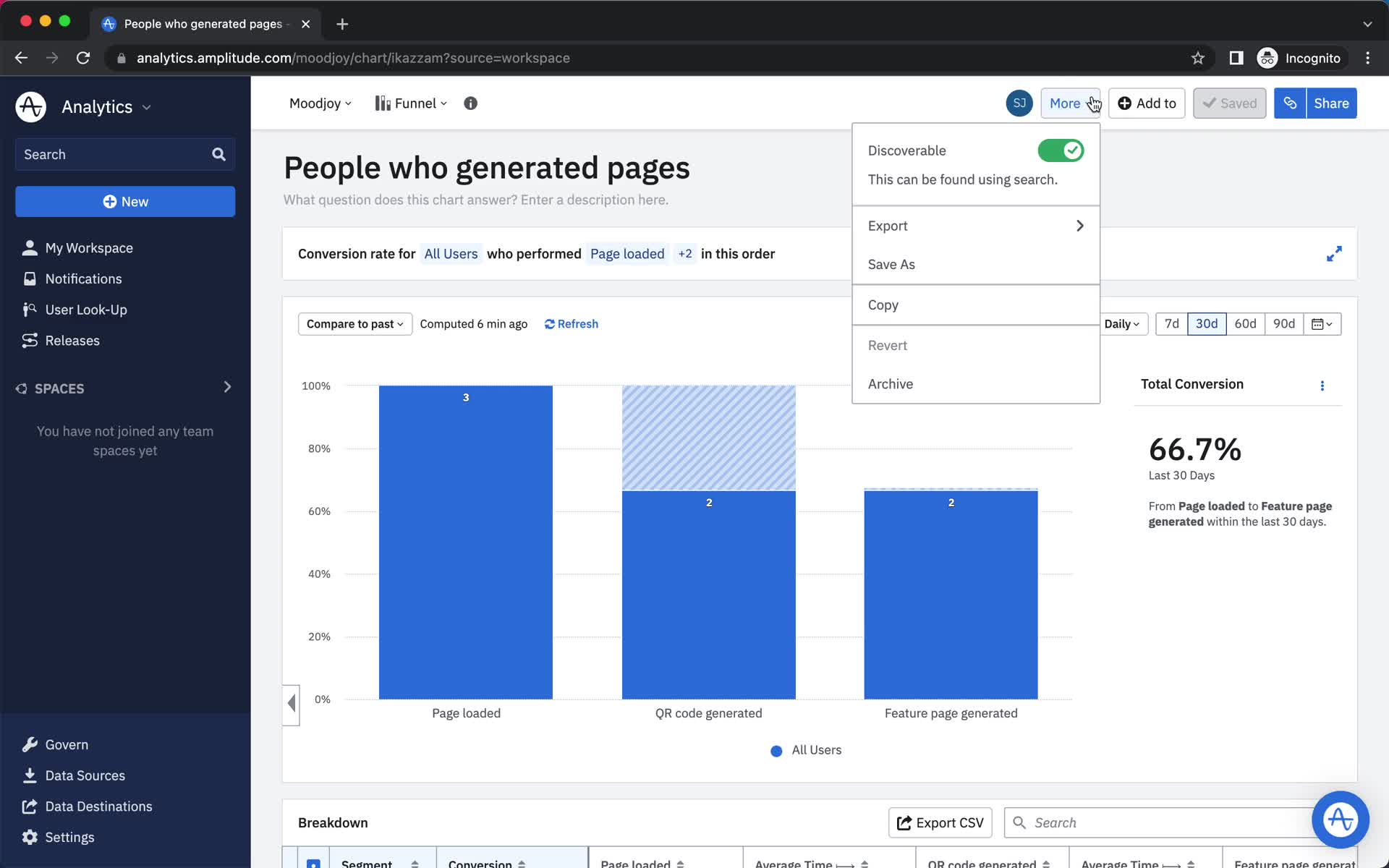
Task: Click the Analytics home icon
Action: [31, 107]
